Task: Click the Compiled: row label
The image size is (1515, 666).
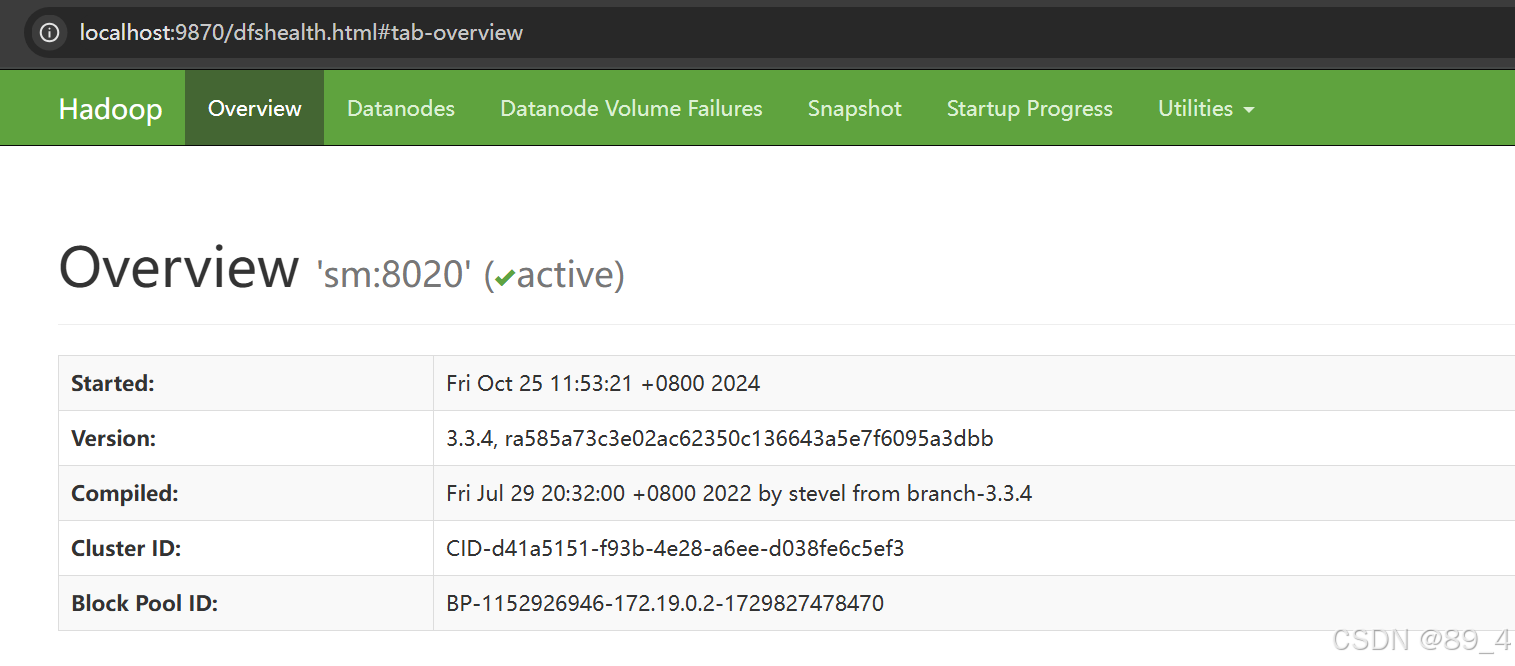Action: pyautogui.click(x=125, y=493)
